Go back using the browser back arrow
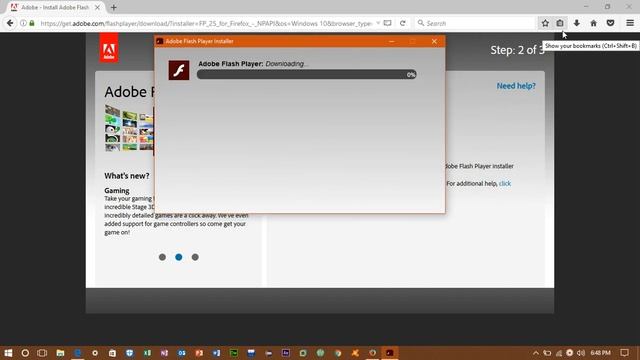Viewport: 640px width, 360px height. point(10,23)
